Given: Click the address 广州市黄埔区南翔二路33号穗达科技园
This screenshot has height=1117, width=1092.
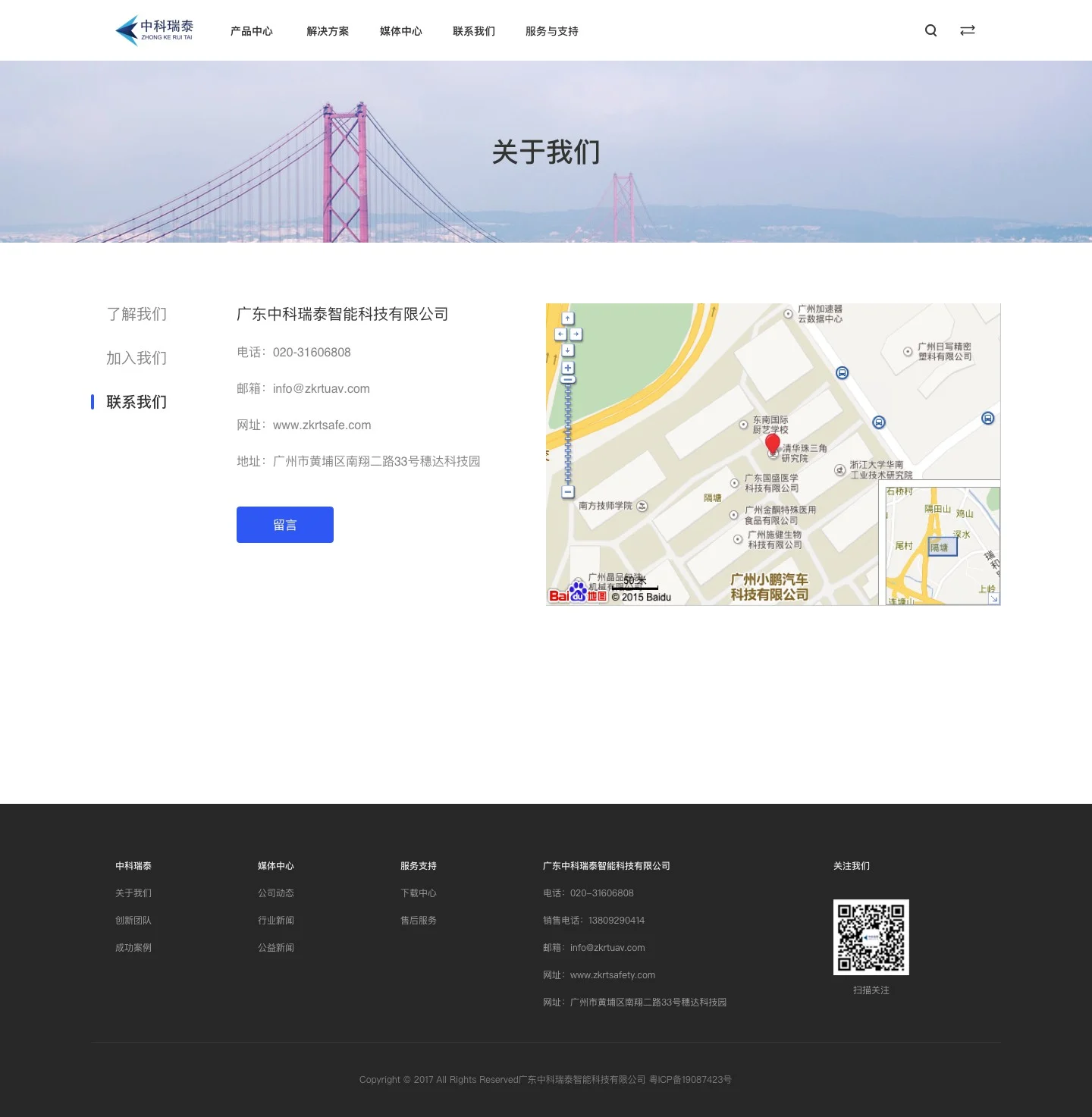Looking at the screenshot, I should [x=376, y=462].
